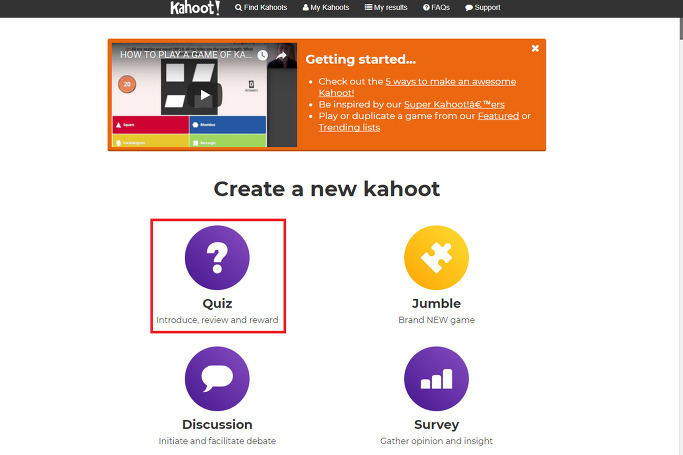Click the video title 'HOW TO PLAY A GAME OF KA...'
This screenshot has width=683, height=455.
(x=186, y=55)
